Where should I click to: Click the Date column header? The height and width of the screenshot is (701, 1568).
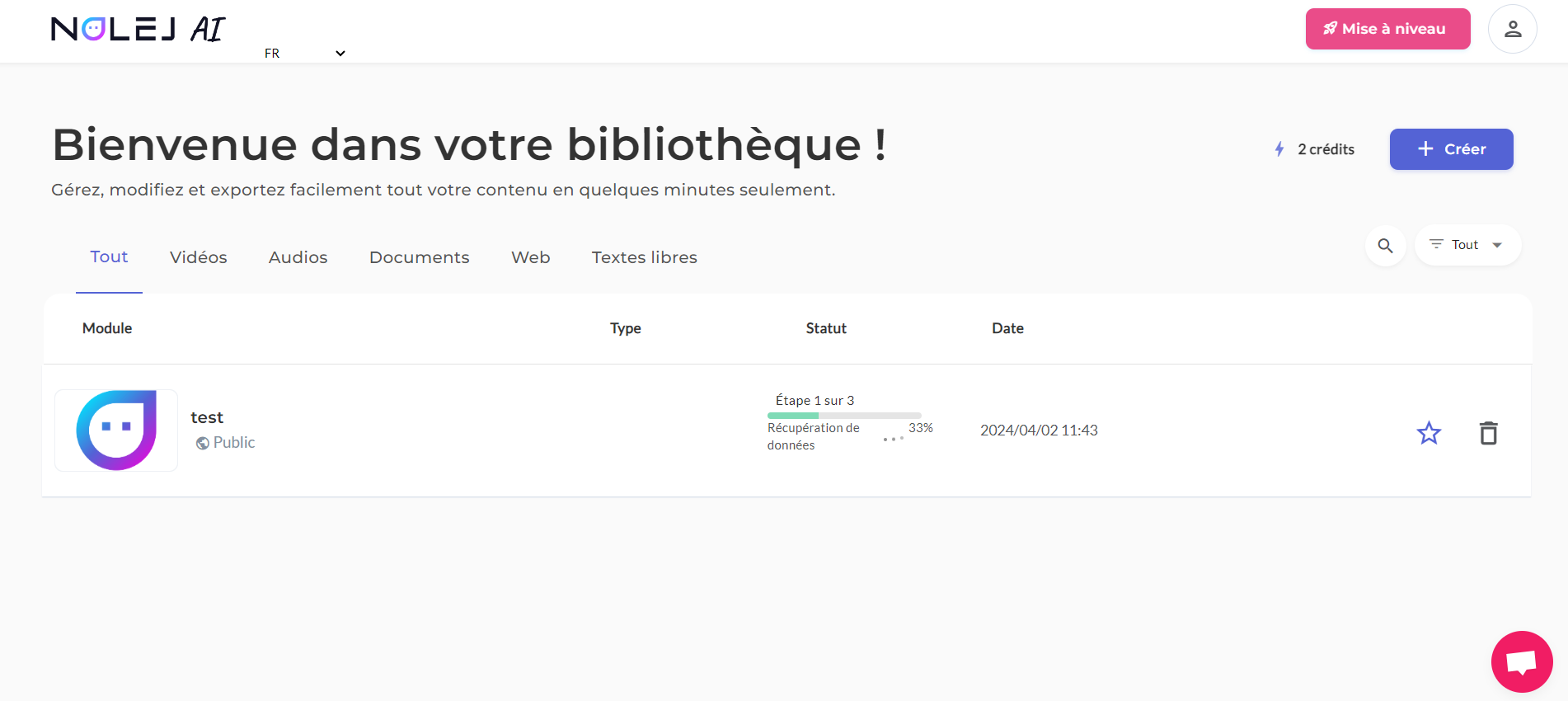[1007, 328]
